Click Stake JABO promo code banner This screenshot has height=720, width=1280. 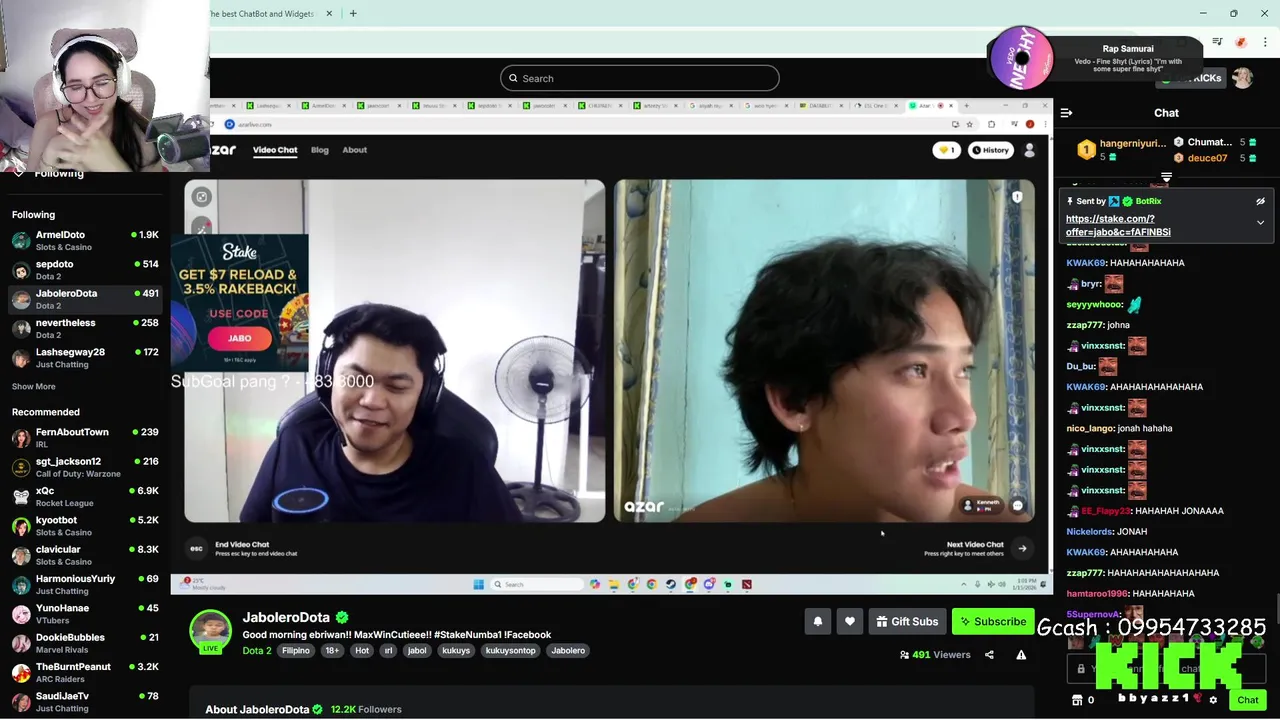click(x=239, y=304)
